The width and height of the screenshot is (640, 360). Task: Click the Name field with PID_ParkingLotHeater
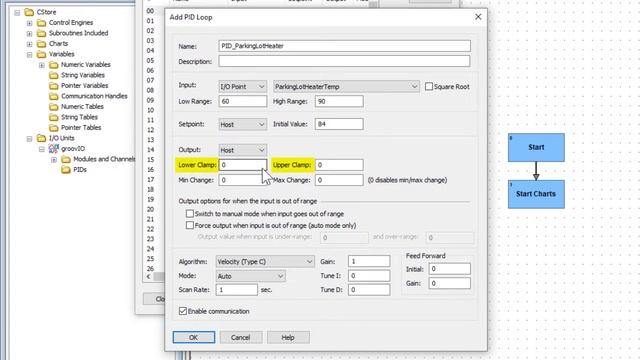point(344,46)
